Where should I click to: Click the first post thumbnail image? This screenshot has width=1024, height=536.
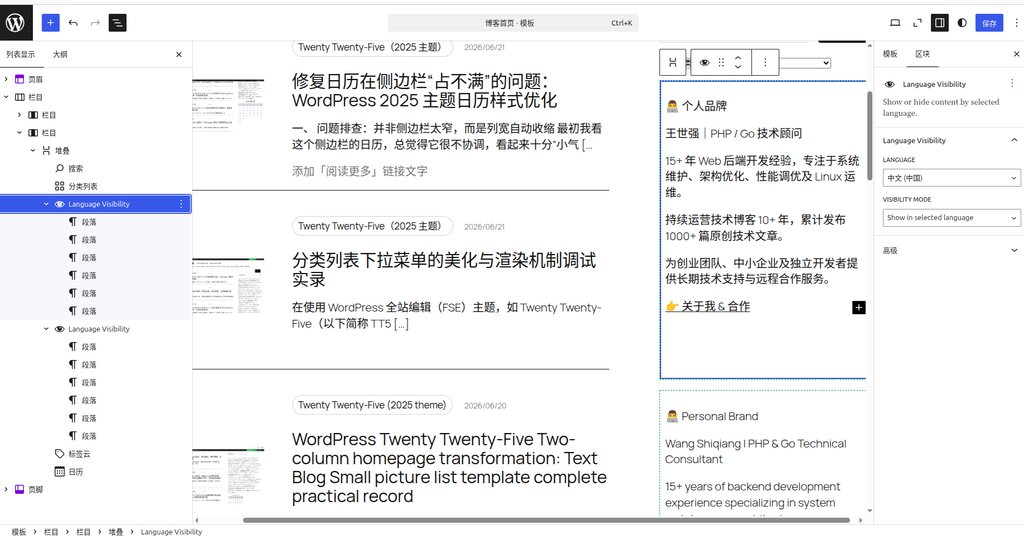[228, 102]
